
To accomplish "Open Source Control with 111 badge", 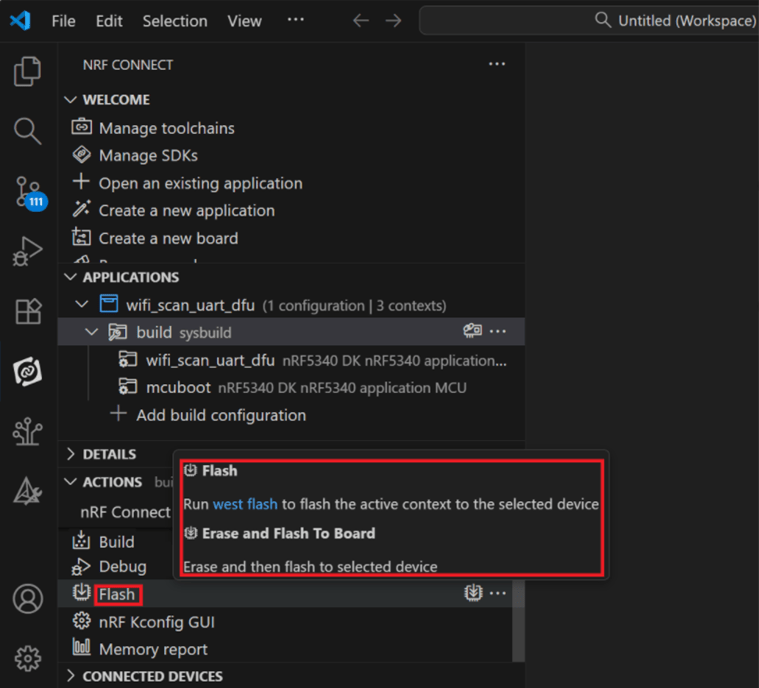I will [x=30, y=193].
